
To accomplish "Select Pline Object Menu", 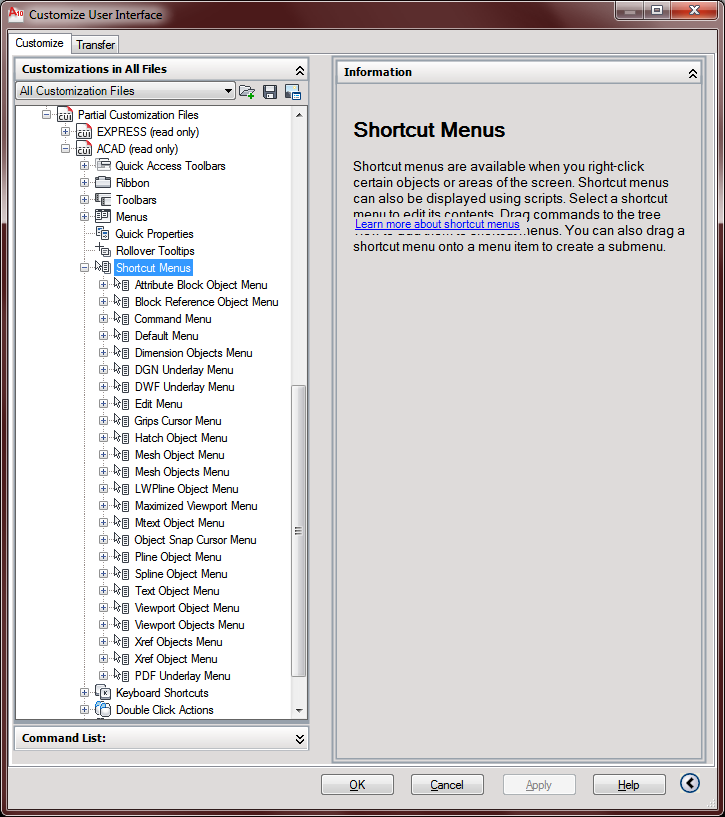I will click(x=178, y=556).
